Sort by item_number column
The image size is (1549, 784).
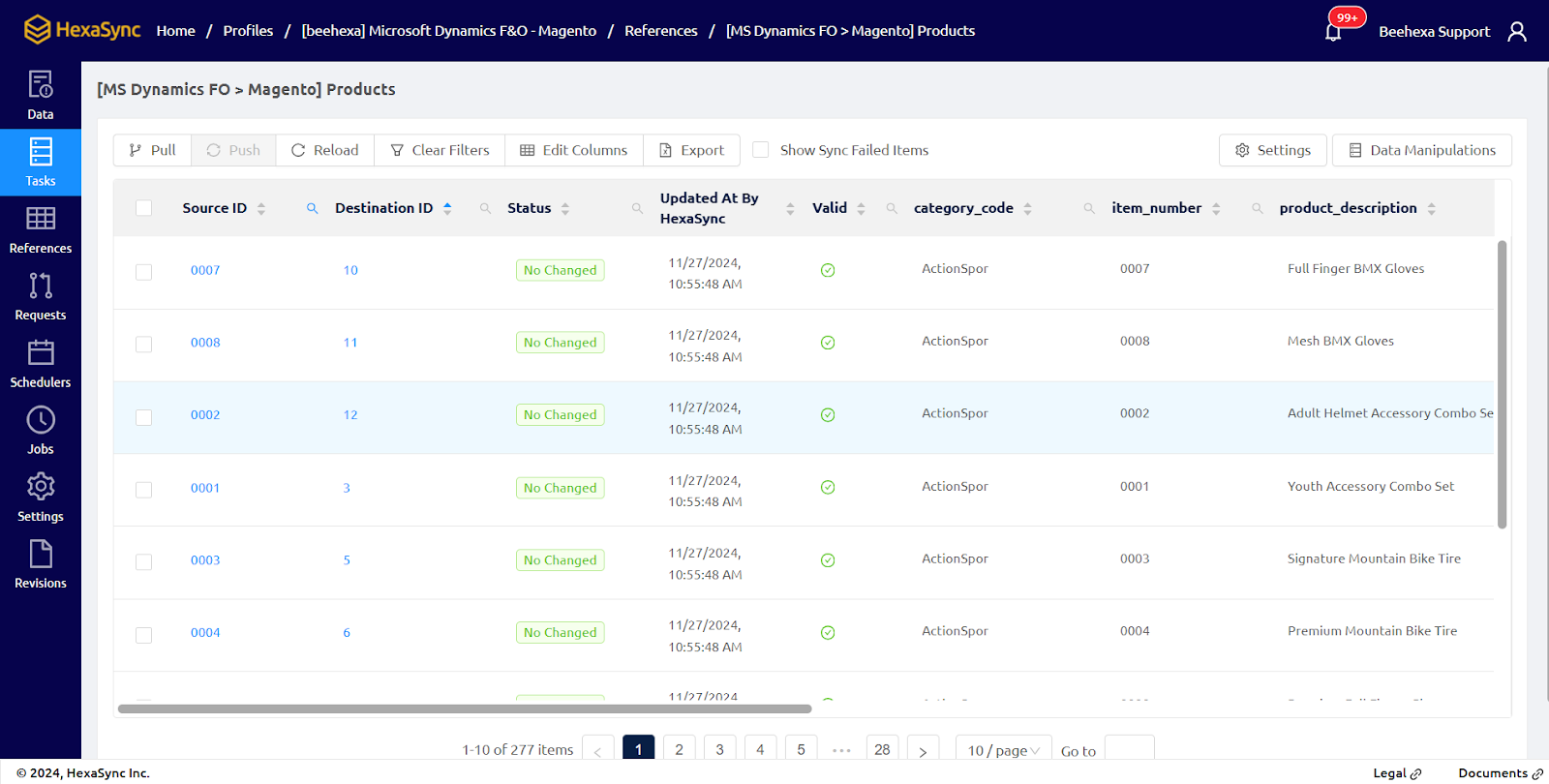[x=1216, y=208]
